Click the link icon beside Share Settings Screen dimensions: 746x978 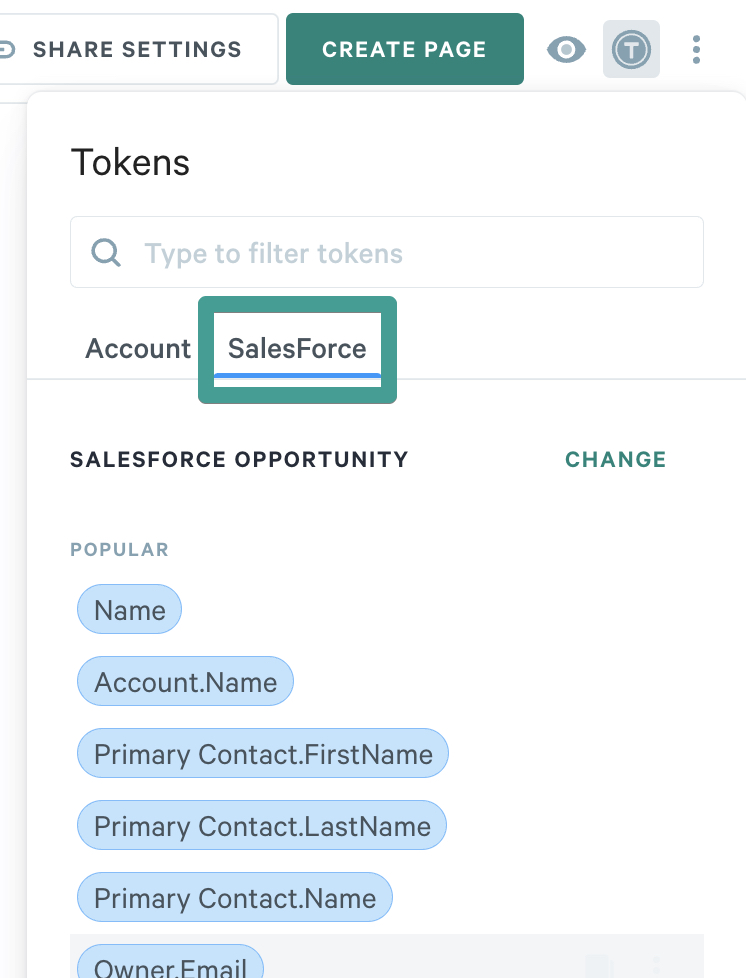point(6,49)
